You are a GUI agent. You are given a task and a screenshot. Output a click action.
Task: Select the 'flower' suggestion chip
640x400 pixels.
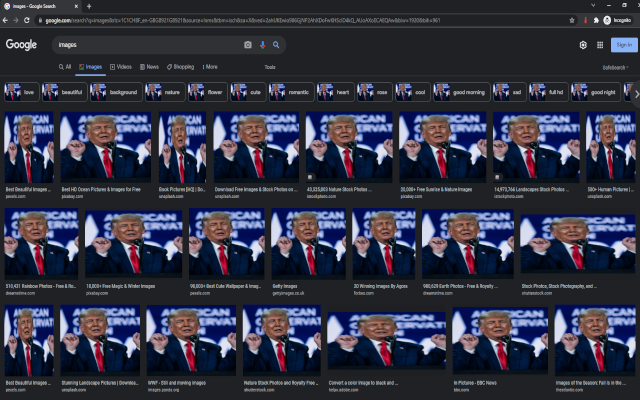(208, 92)
